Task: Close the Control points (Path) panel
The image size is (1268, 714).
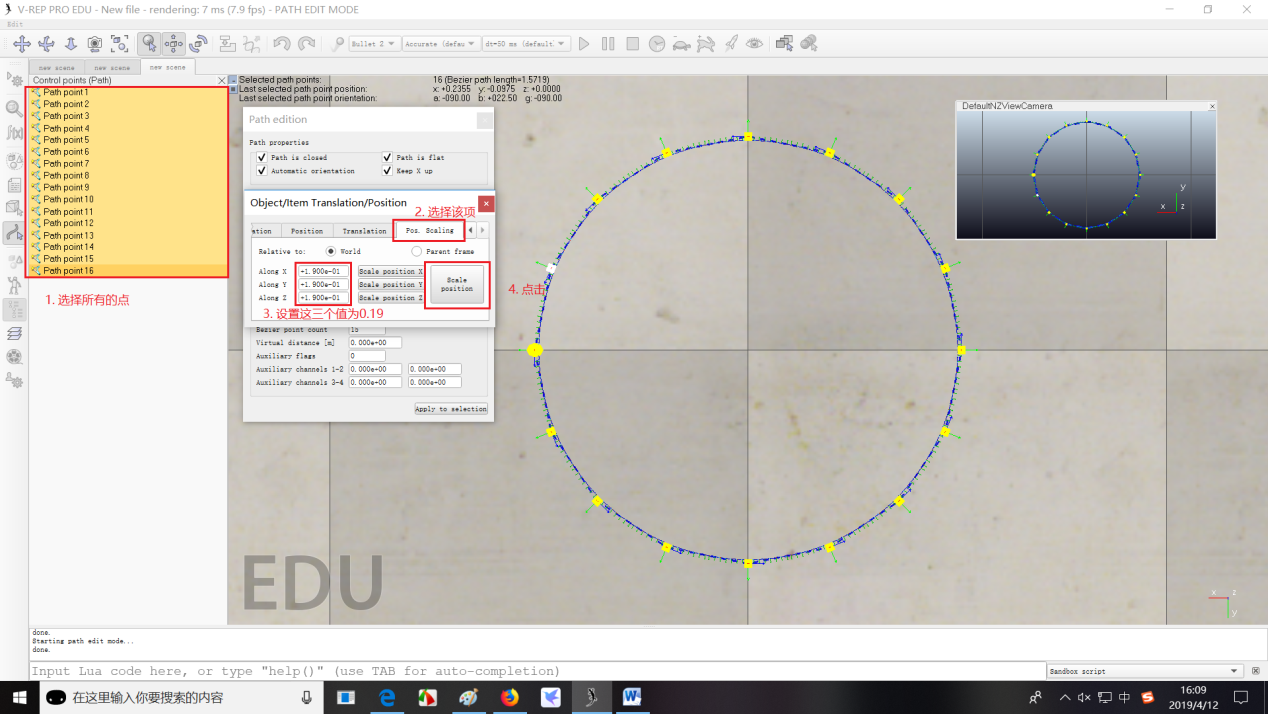Action: 222,80
